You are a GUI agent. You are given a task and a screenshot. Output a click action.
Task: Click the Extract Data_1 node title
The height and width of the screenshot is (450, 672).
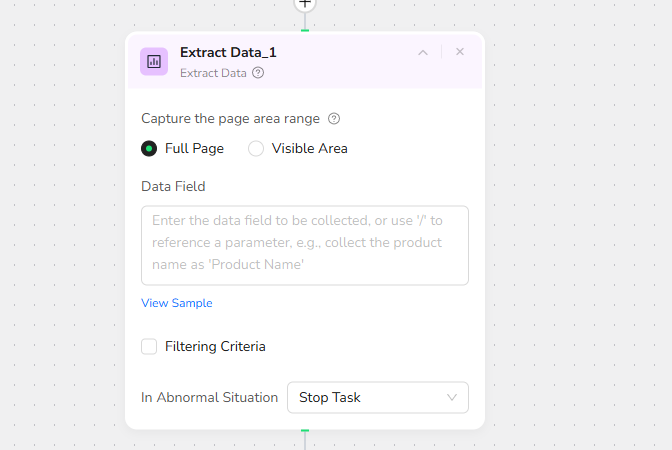[x=228, y=52]
